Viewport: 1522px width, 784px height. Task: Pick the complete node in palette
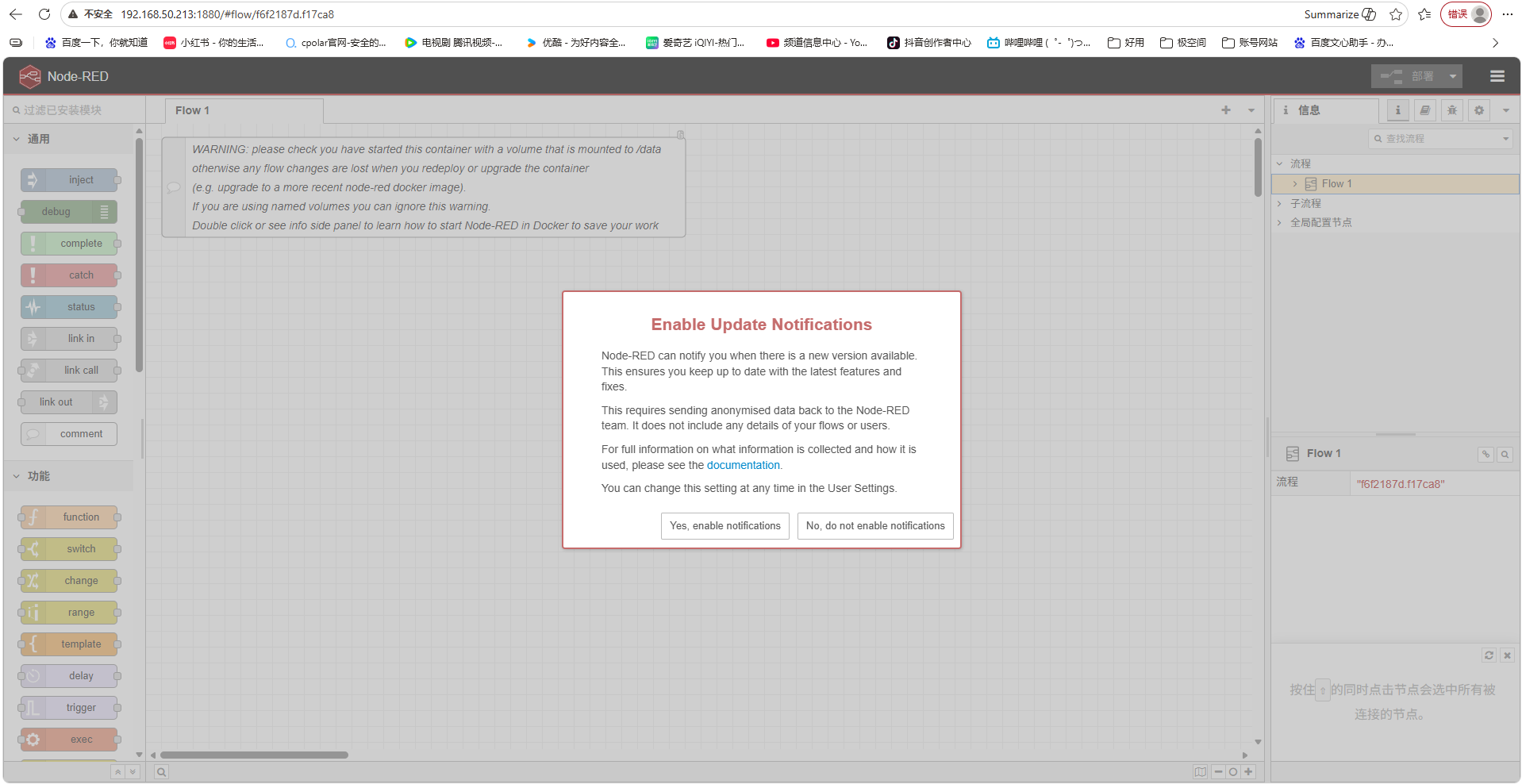[69, 244]
